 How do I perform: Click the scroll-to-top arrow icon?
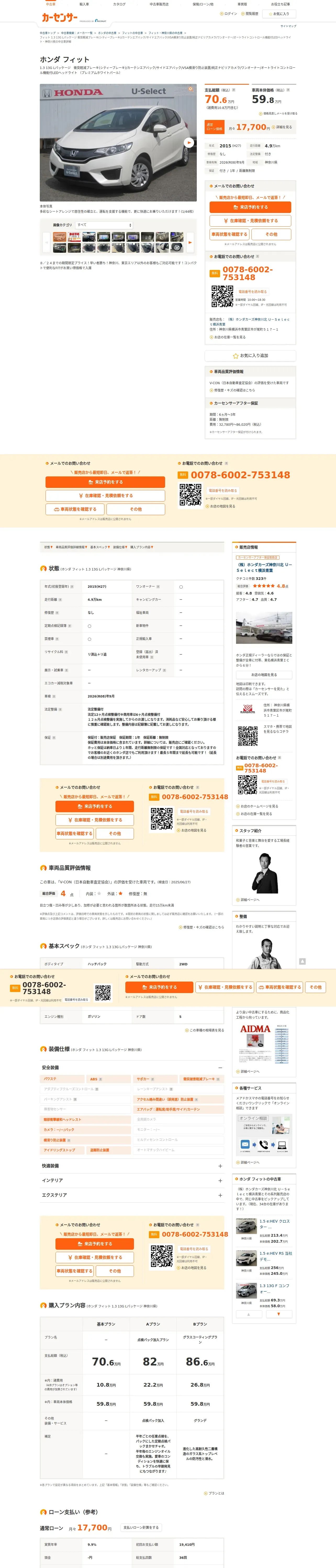pos(302,961)
